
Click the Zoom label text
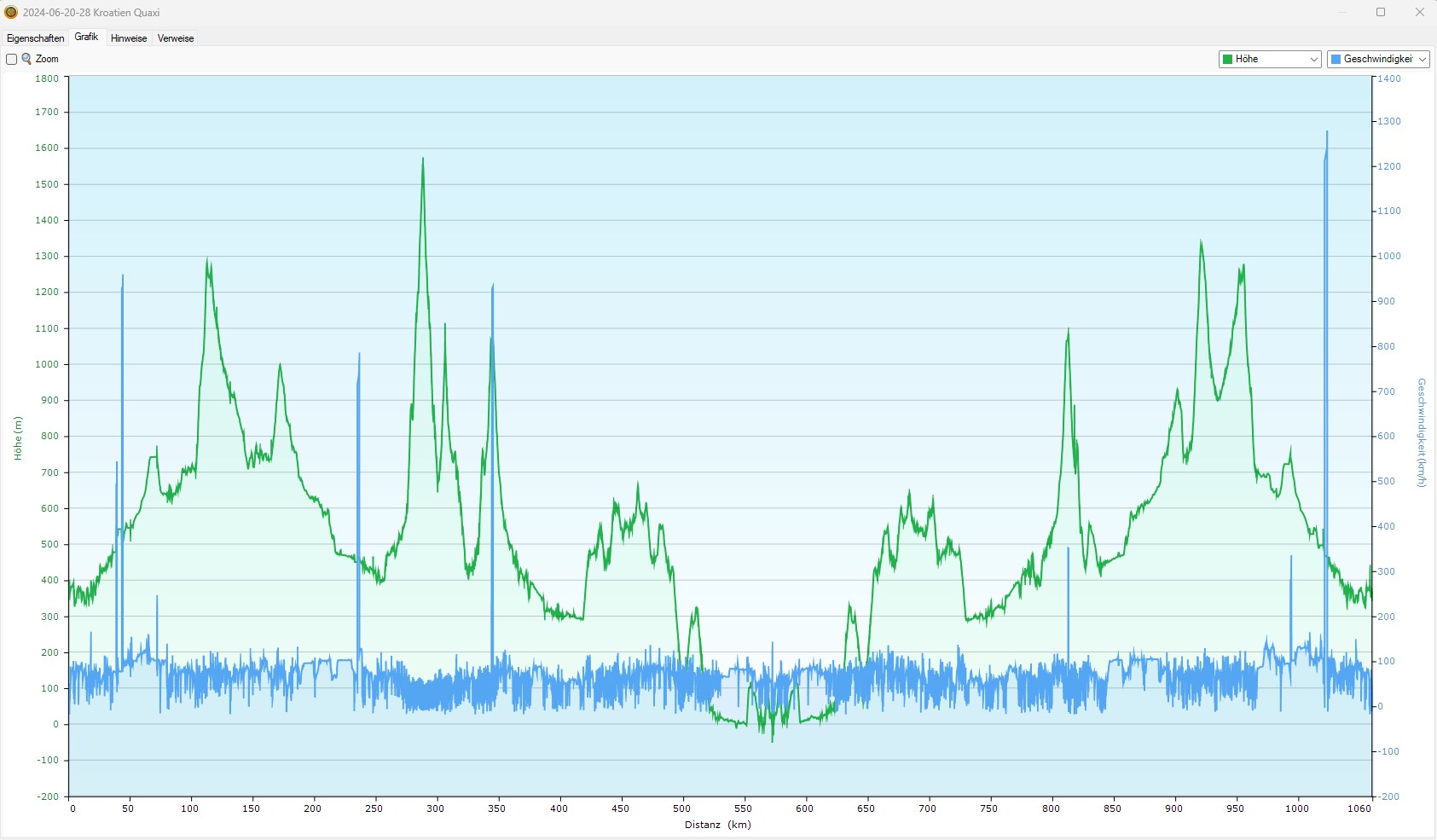tap(47, 59)
